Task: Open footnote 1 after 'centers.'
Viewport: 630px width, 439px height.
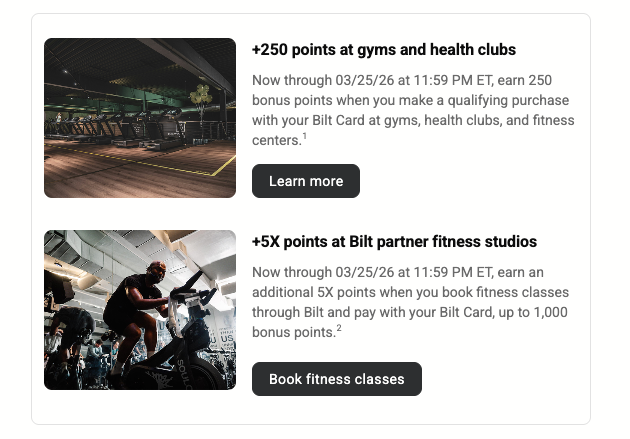Action: coord(305,136)
